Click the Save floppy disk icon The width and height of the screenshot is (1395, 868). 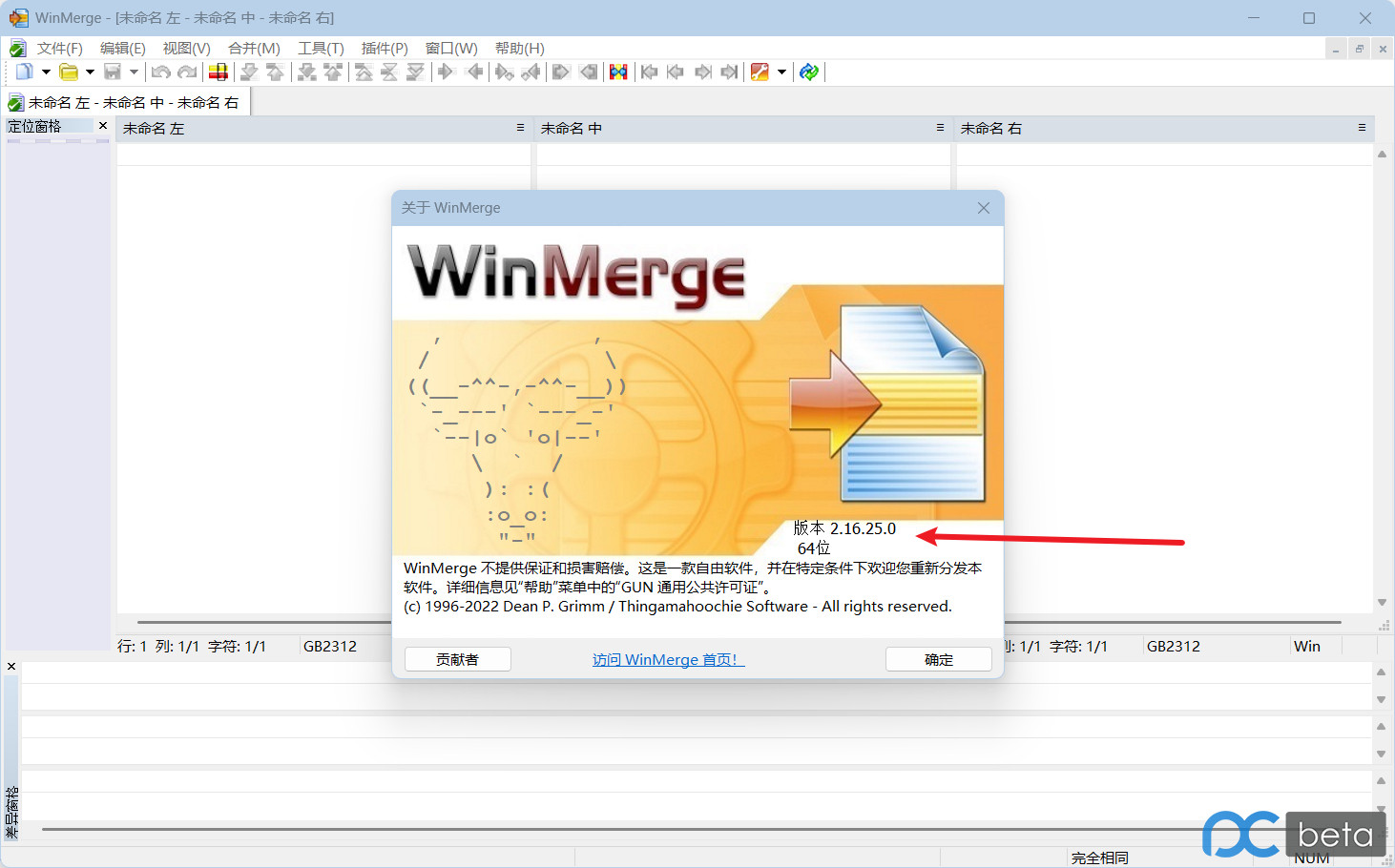[x=113, y=72]
